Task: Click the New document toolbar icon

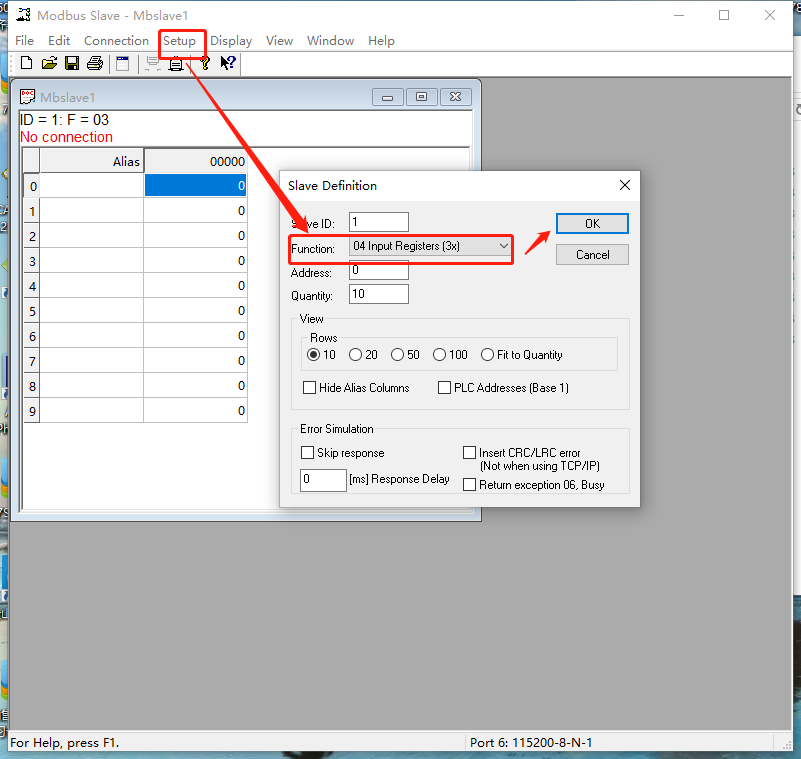Action: 27,64
